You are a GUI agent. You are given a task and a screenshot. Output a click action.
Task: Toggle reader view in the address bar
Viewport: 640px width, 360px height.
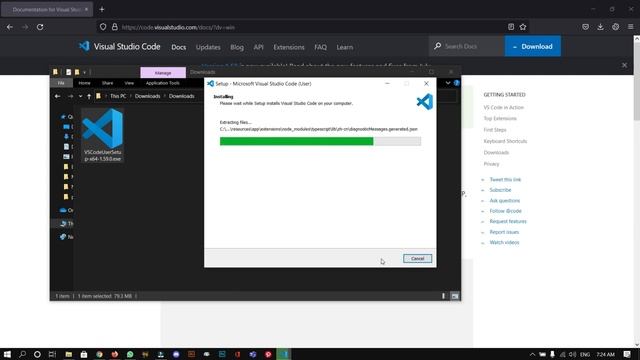[x=511, y=27]
